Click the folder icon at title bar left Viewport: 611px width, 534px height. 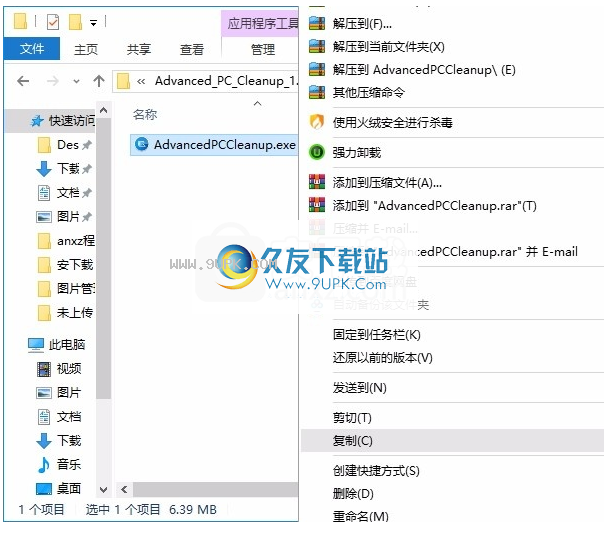tap(20, 21)
